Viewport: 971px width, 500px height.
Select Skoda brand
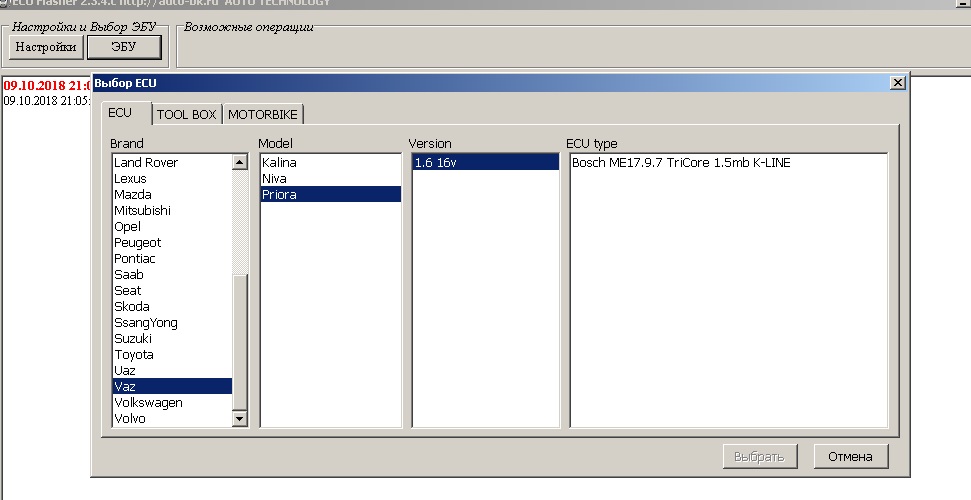pos(172,307)
